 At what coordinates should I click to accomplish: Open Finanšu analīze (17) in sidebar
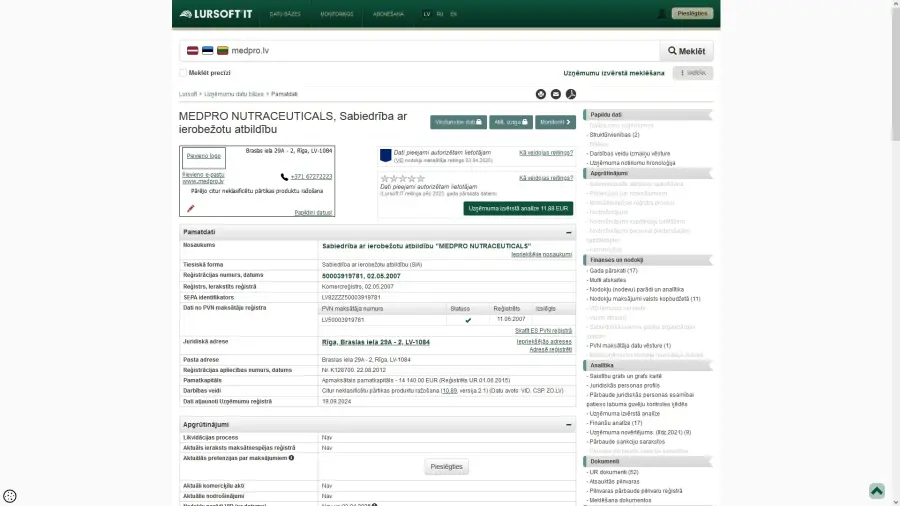coord(615,423)
